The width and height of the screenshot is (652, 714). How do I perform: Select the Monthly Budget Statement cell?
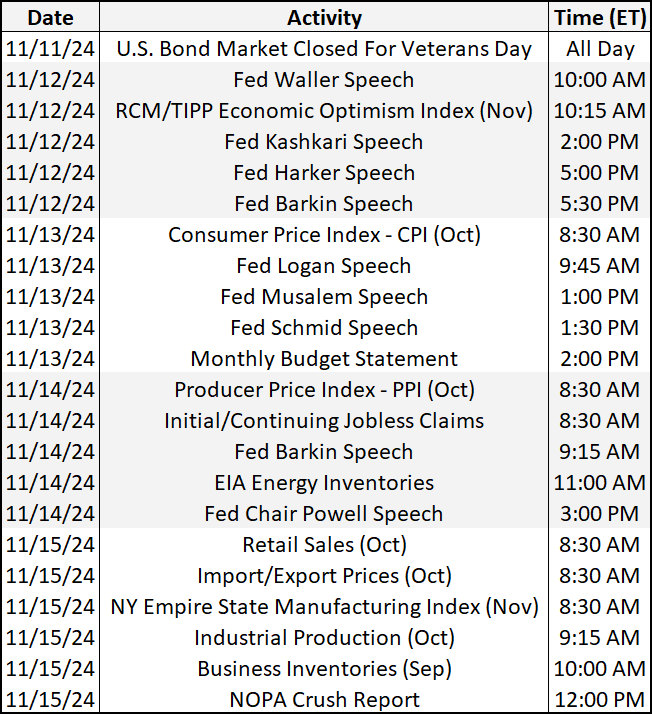[x=324, y=359]
